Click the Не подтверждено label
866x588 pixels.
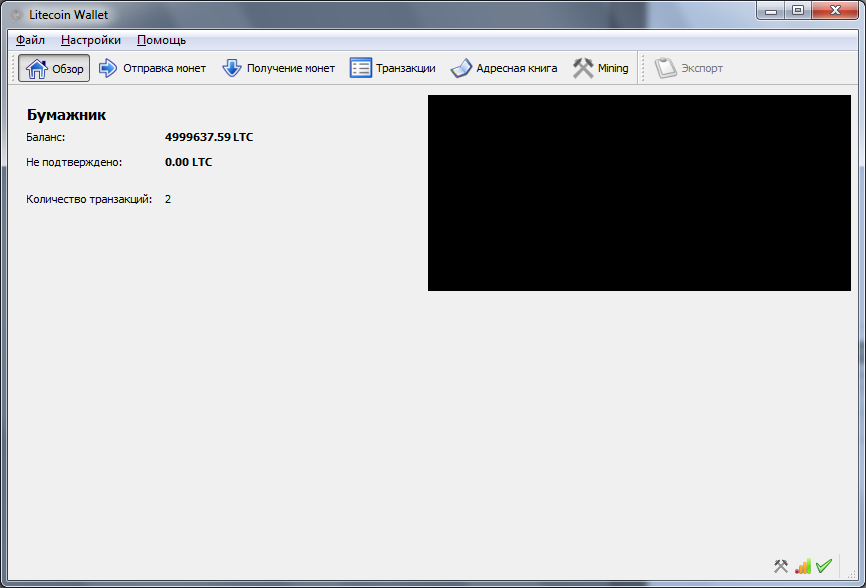point(74,162)
